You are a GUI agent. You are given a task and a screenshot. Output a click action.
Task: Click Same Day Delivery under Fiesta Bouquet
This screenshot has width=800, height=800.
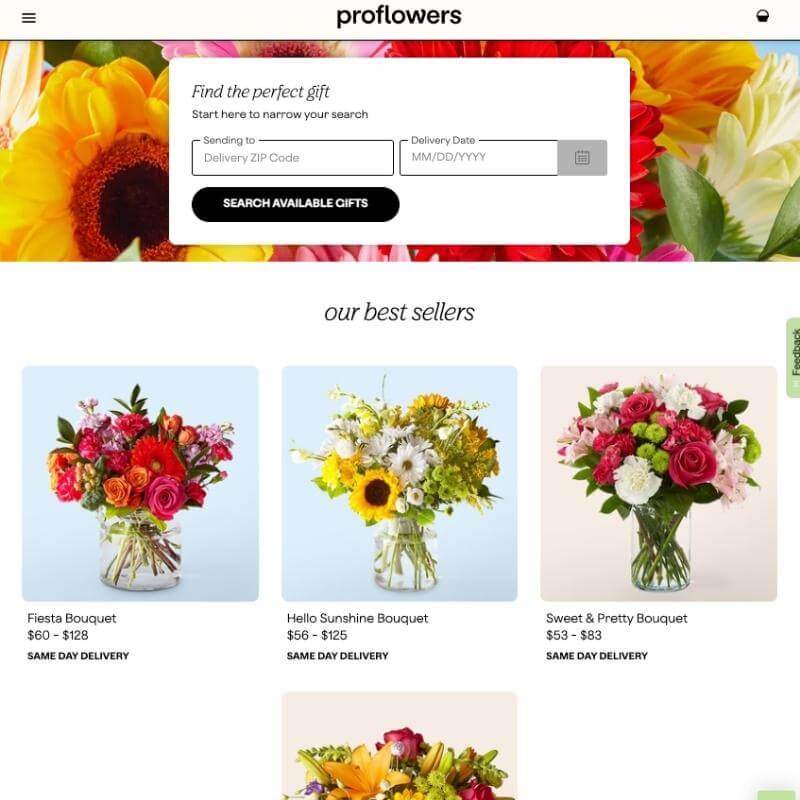pos(78,656)
